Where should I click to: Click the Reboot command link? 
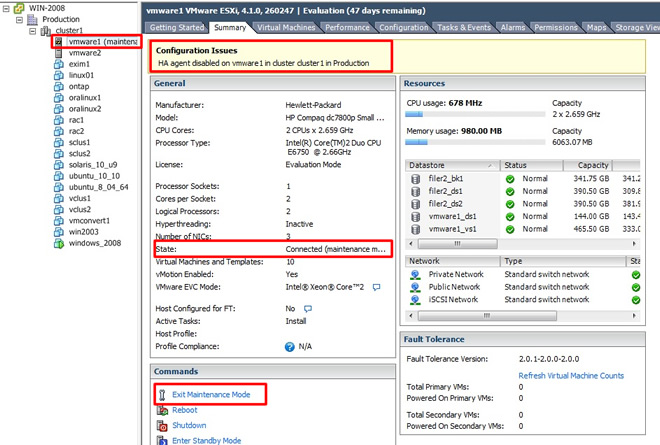point(184,410)
